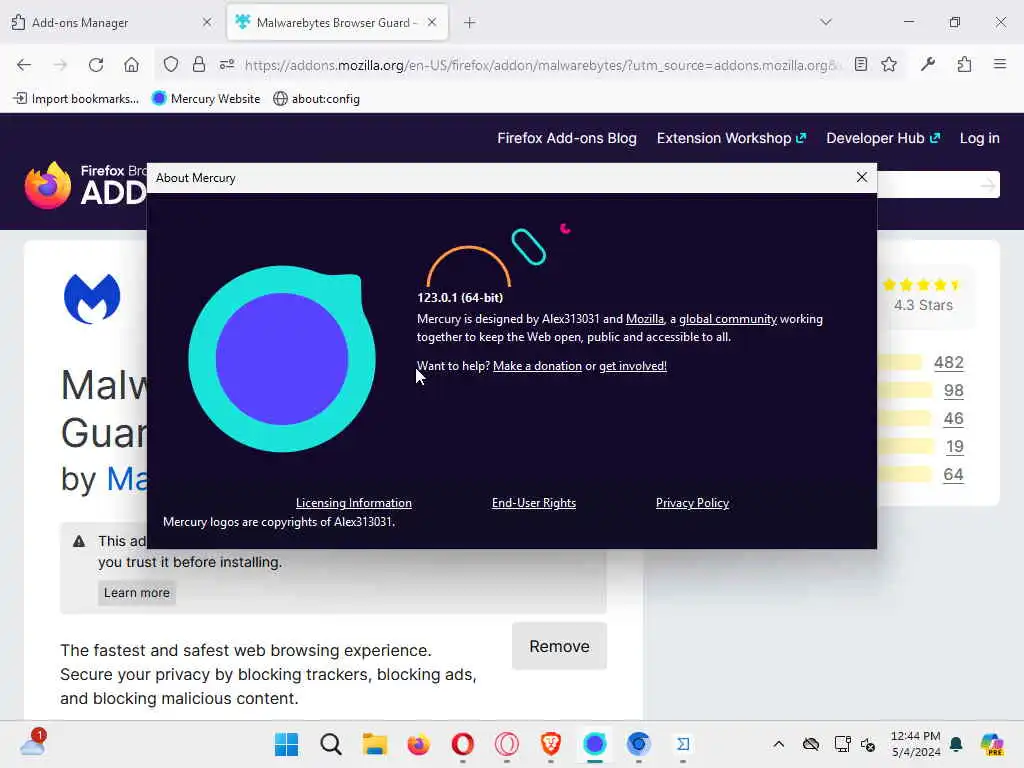The image size is (1024, 768).
Task: Click the Remove add-on button
Action: click(x=559, y=646)
